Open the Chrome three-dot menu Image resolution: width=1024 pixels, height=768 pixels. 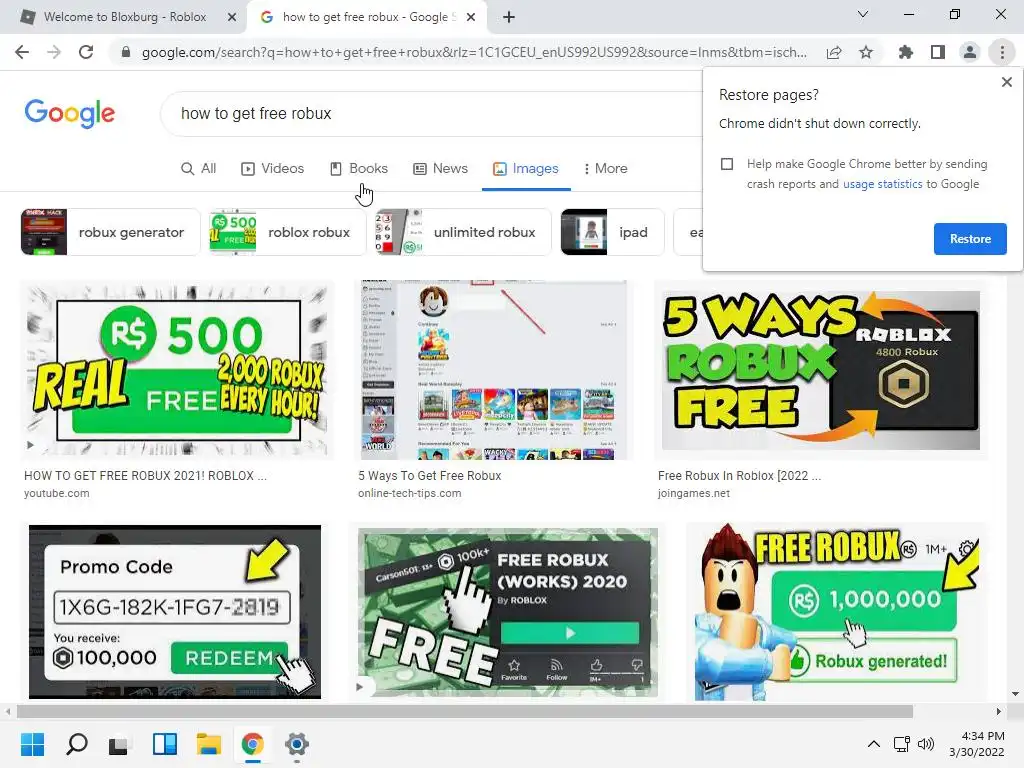(1002, 52)
